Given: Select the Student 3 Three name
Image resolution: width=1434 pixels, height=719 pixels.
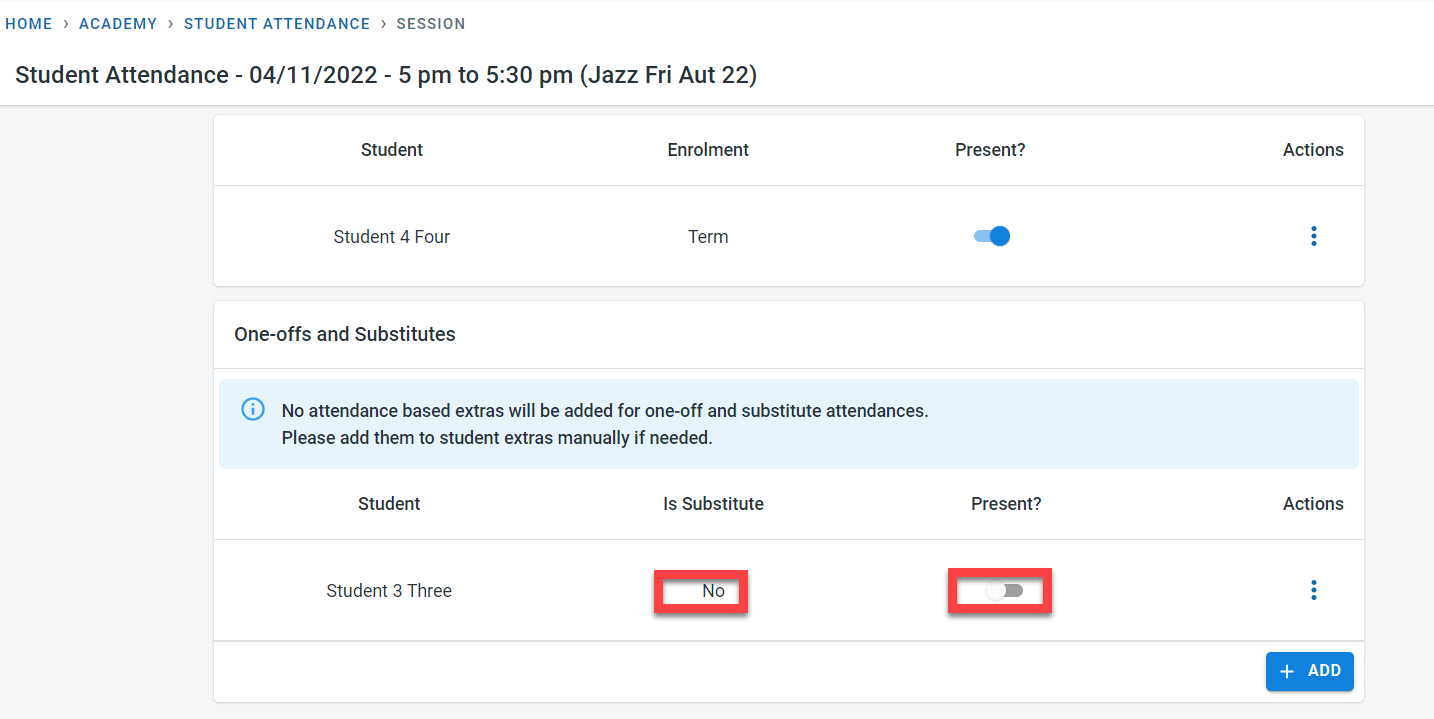Looking at the screenshot, I should coord(389,591).
